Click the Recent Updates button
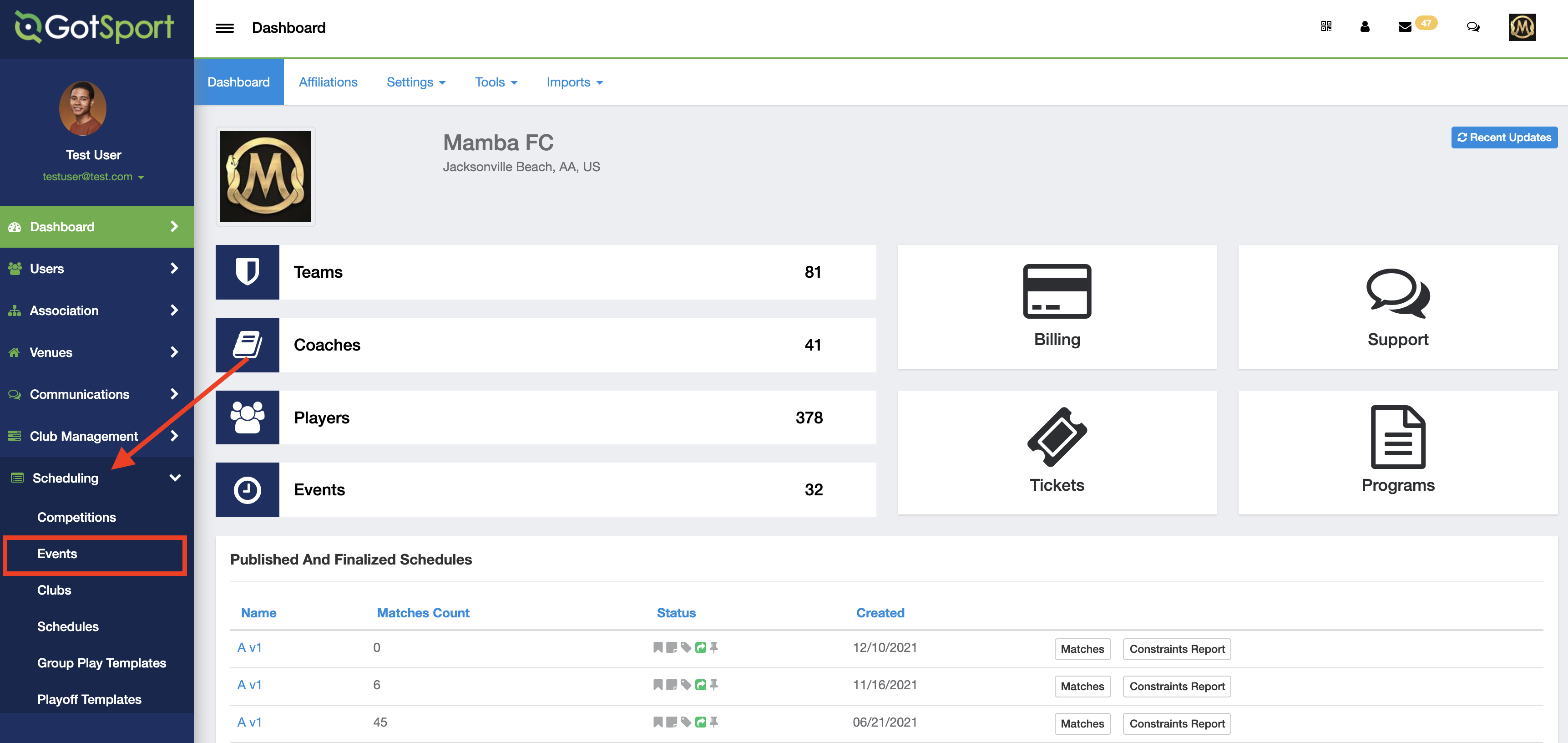This screenshot has height=743, width=1568. pos(1504,137)
